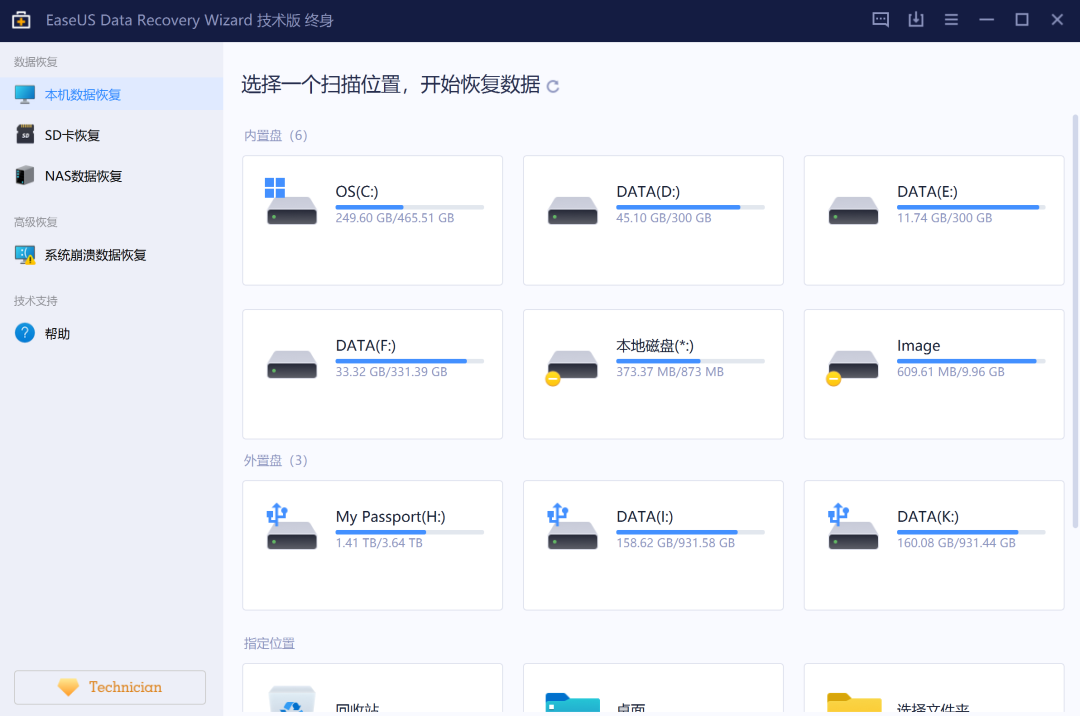Click the My Passport(H:) USB drive icon
The width and height of the screenshot is (1080, 716).
(x=291, y=526)
